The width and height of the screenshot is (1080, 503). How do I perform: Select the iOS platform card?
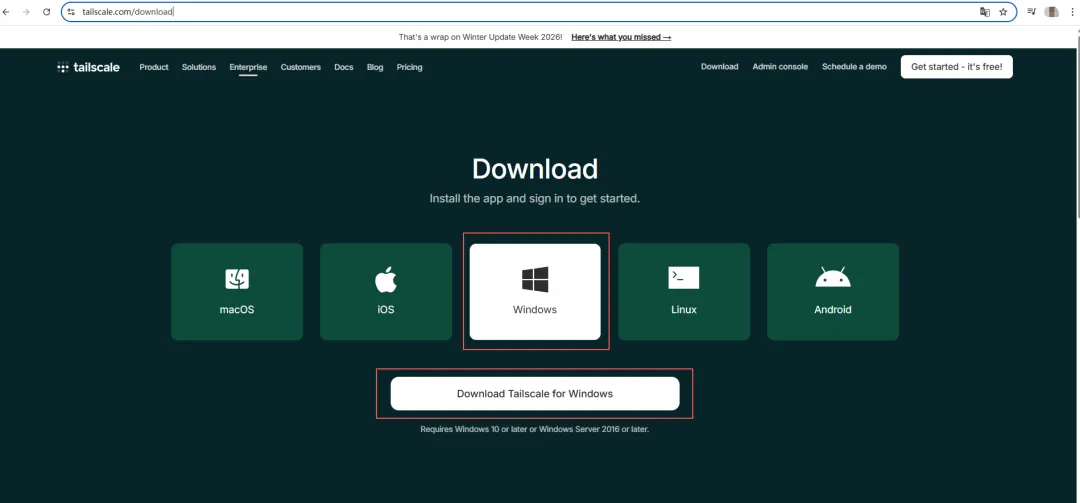click(x=386, y=291)
